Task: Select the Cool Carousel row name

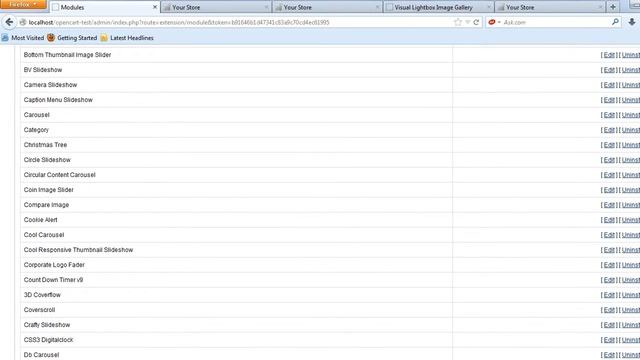Action: (x=44, y=235)
